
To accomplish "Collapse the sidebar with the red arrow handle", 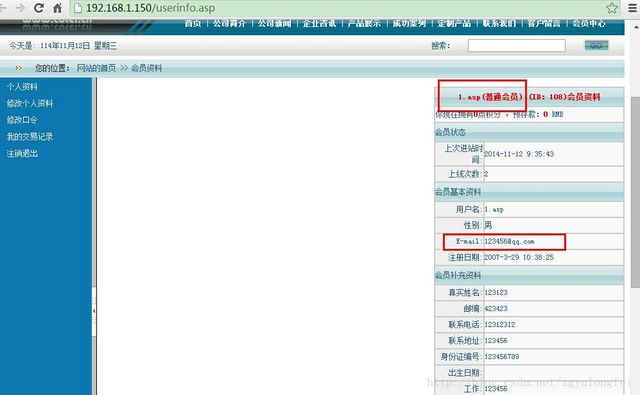I will tap(94, 311).
